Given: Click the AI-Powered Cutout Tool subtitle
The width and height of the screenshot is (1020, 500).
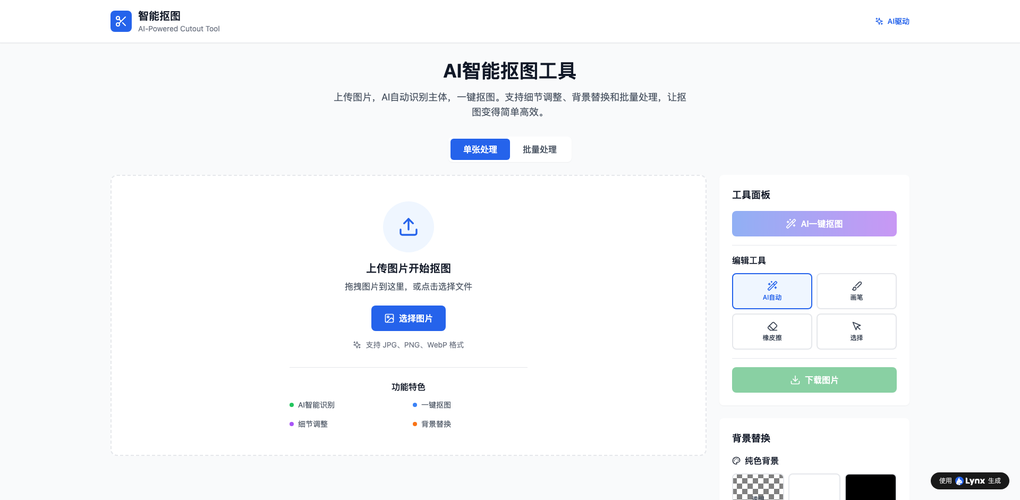Looking at the screenshot, I should pos(179,29).
